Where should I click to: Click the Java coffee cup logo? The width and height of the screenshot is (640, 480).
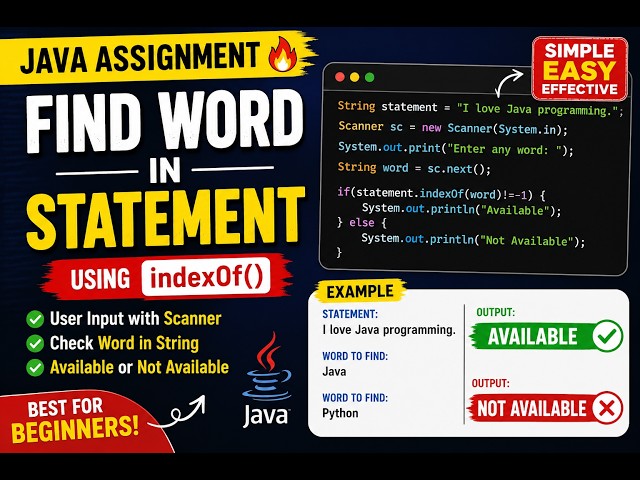267,366
